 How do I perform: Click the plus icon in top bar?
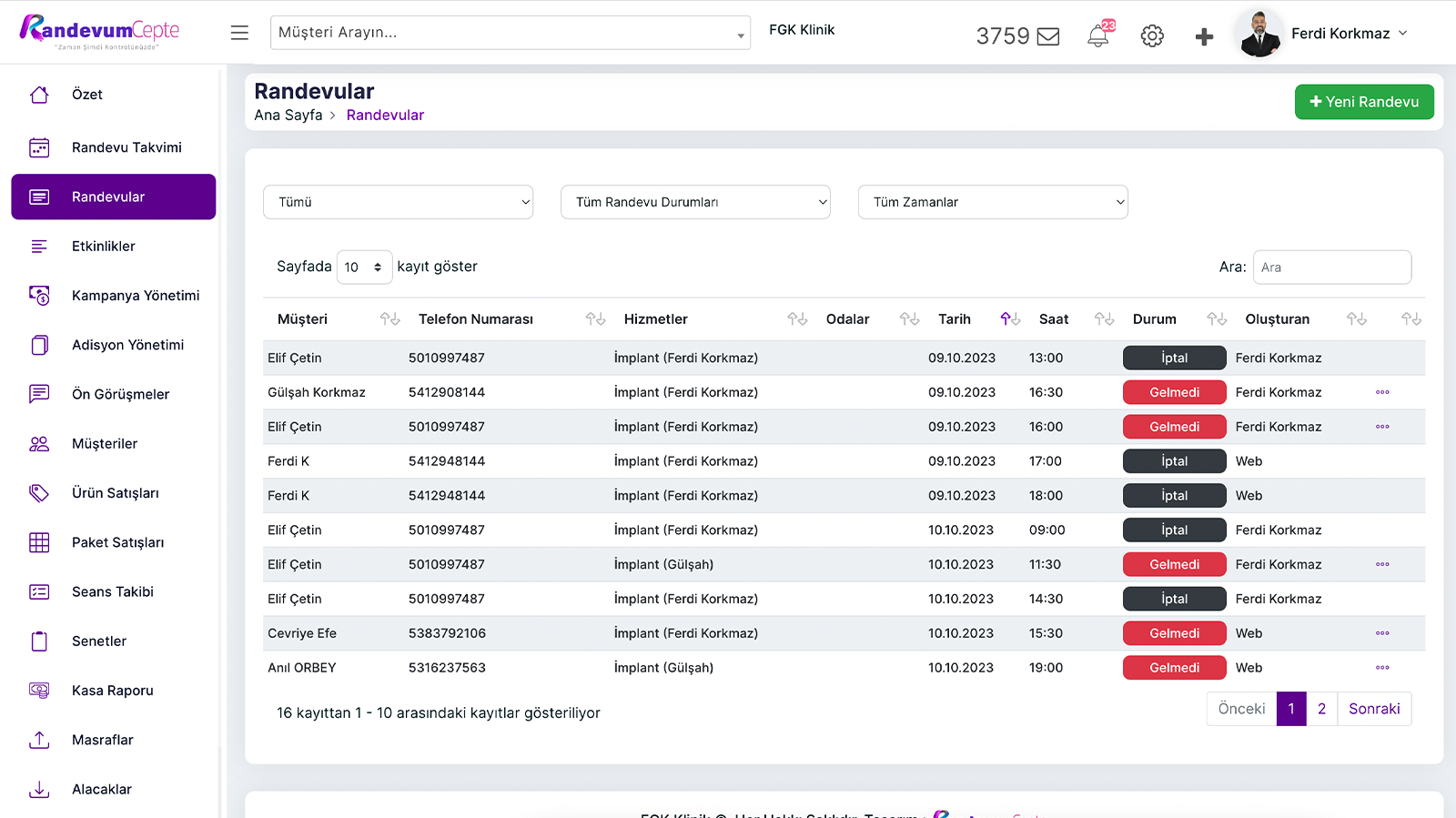1204,36
